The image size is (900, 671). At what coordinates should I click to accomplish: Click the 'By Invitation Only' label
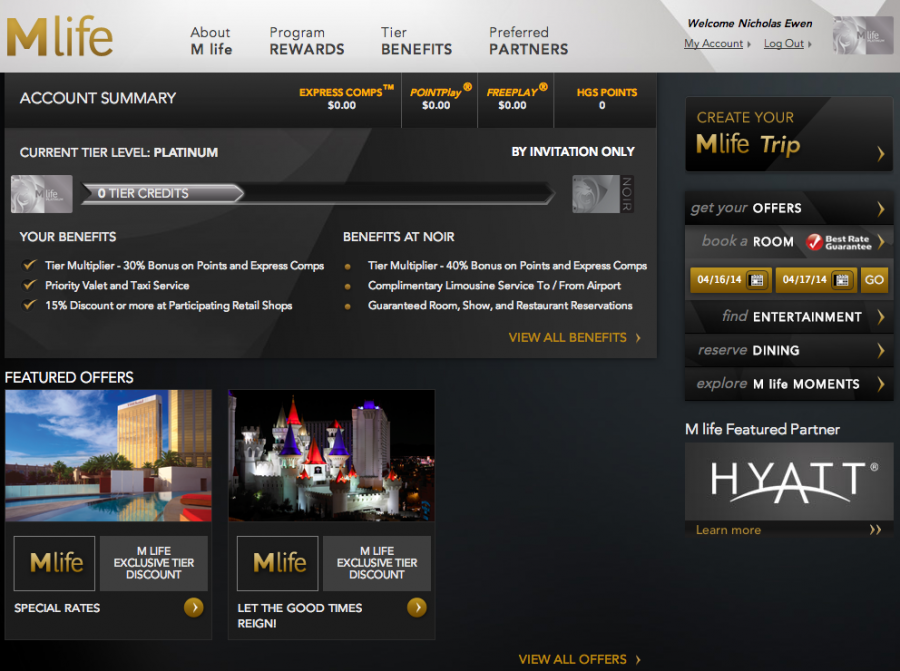[x=573, y=152]
